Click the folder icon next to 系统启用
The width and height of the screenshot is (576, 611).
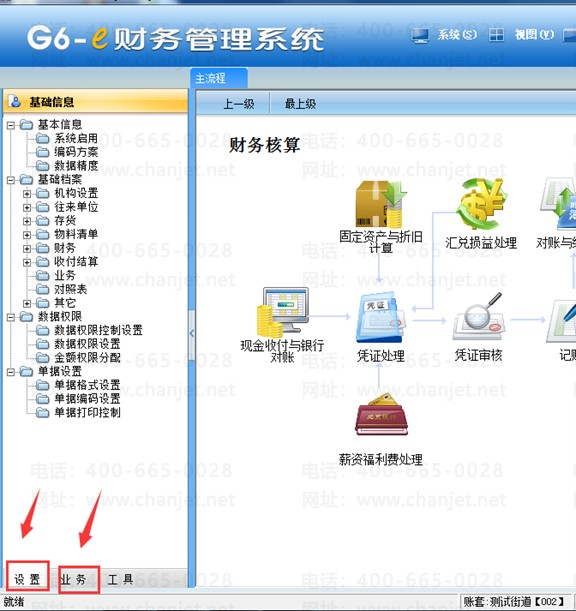(42, 138)
